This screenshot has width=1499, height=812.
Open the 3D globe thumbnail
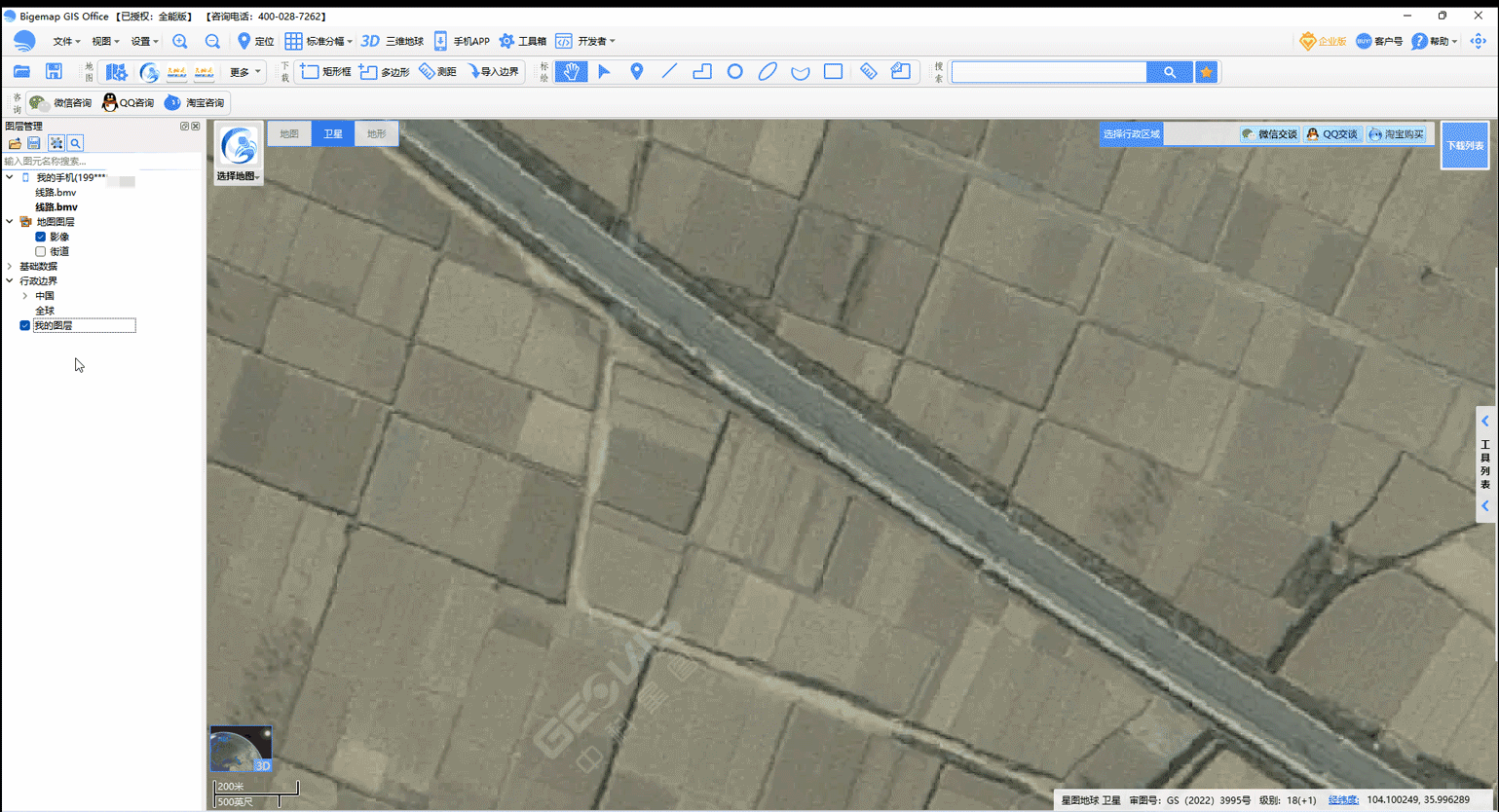coord(241,749)
